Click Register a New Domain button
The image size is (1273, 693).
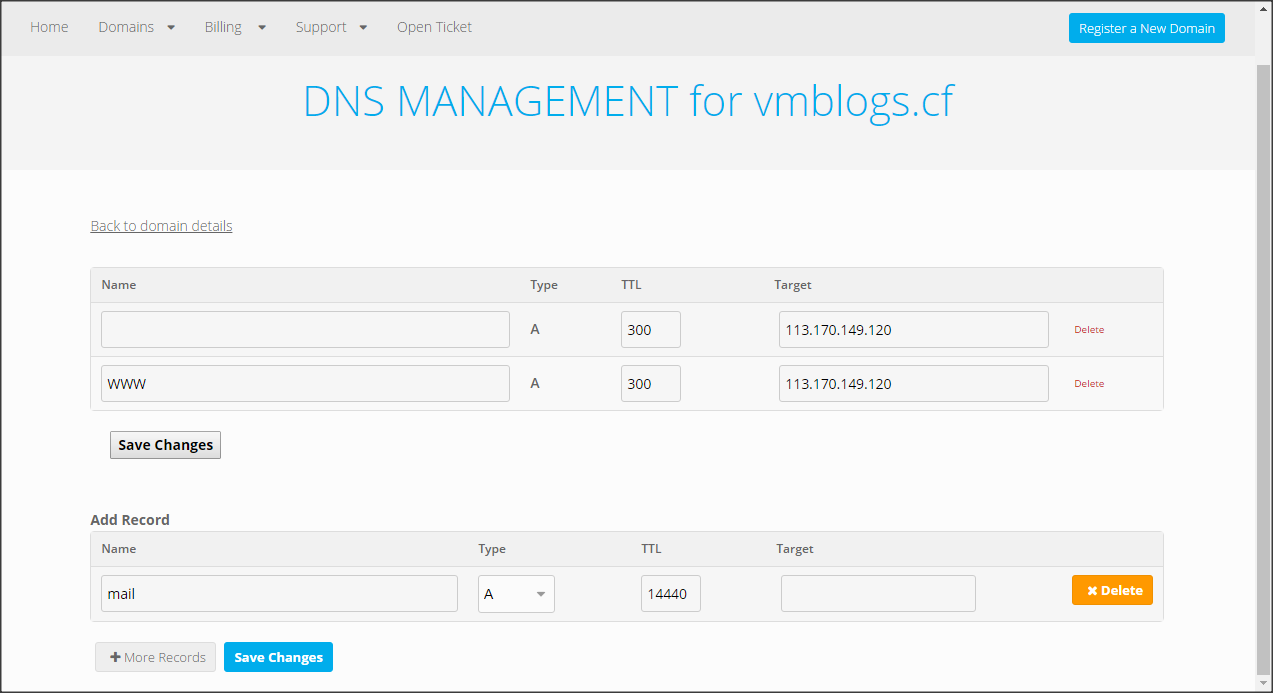pos(1146,28)
